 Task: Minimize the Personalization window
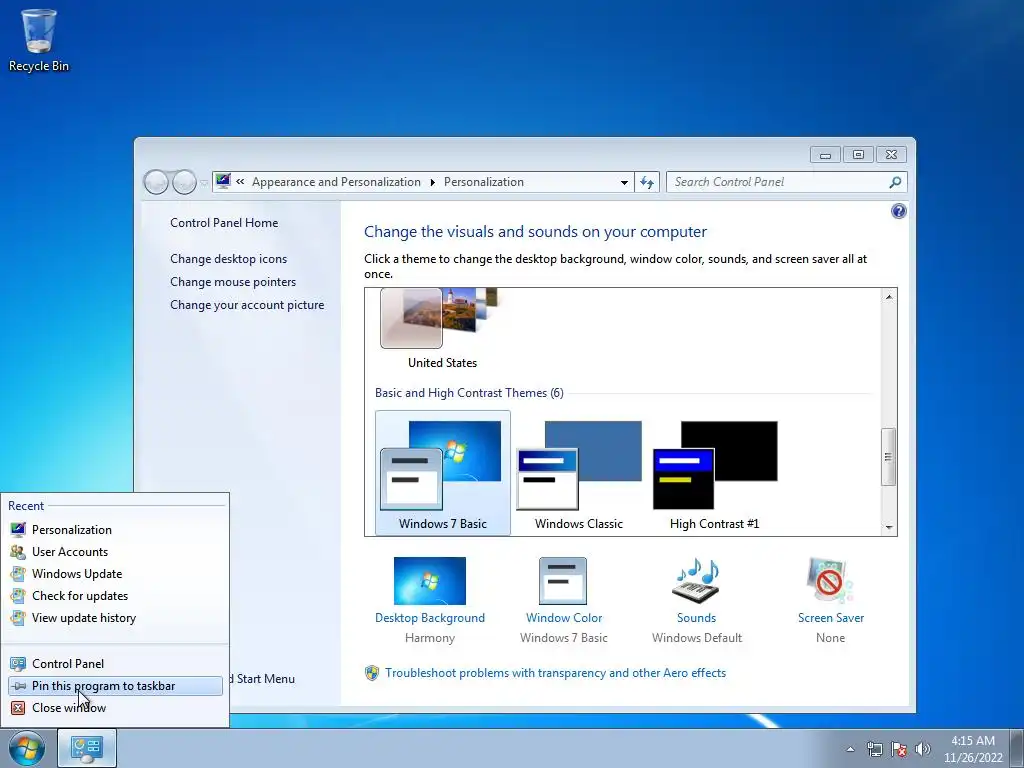click(x=825, y=155)
